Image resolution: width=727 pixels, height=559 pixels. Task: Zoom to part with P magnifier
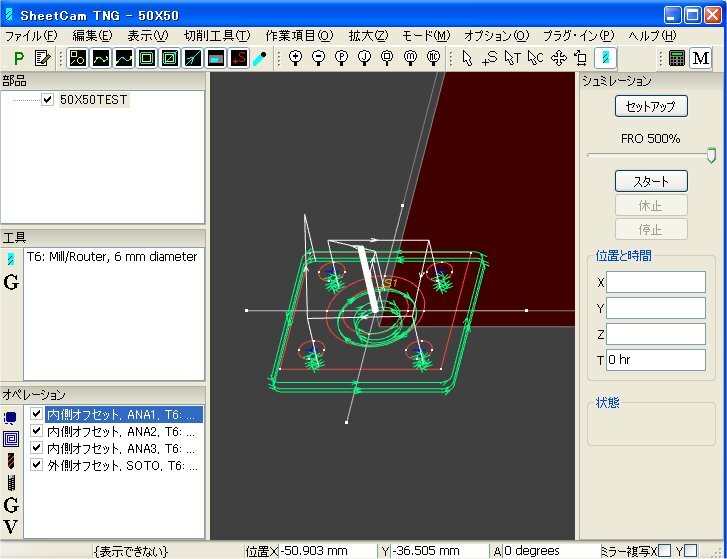342,58
